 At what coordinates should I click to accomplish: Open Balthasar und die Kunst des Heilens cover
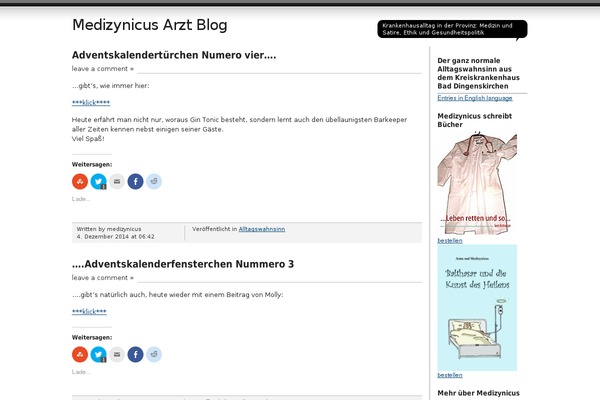click(477, 308)
